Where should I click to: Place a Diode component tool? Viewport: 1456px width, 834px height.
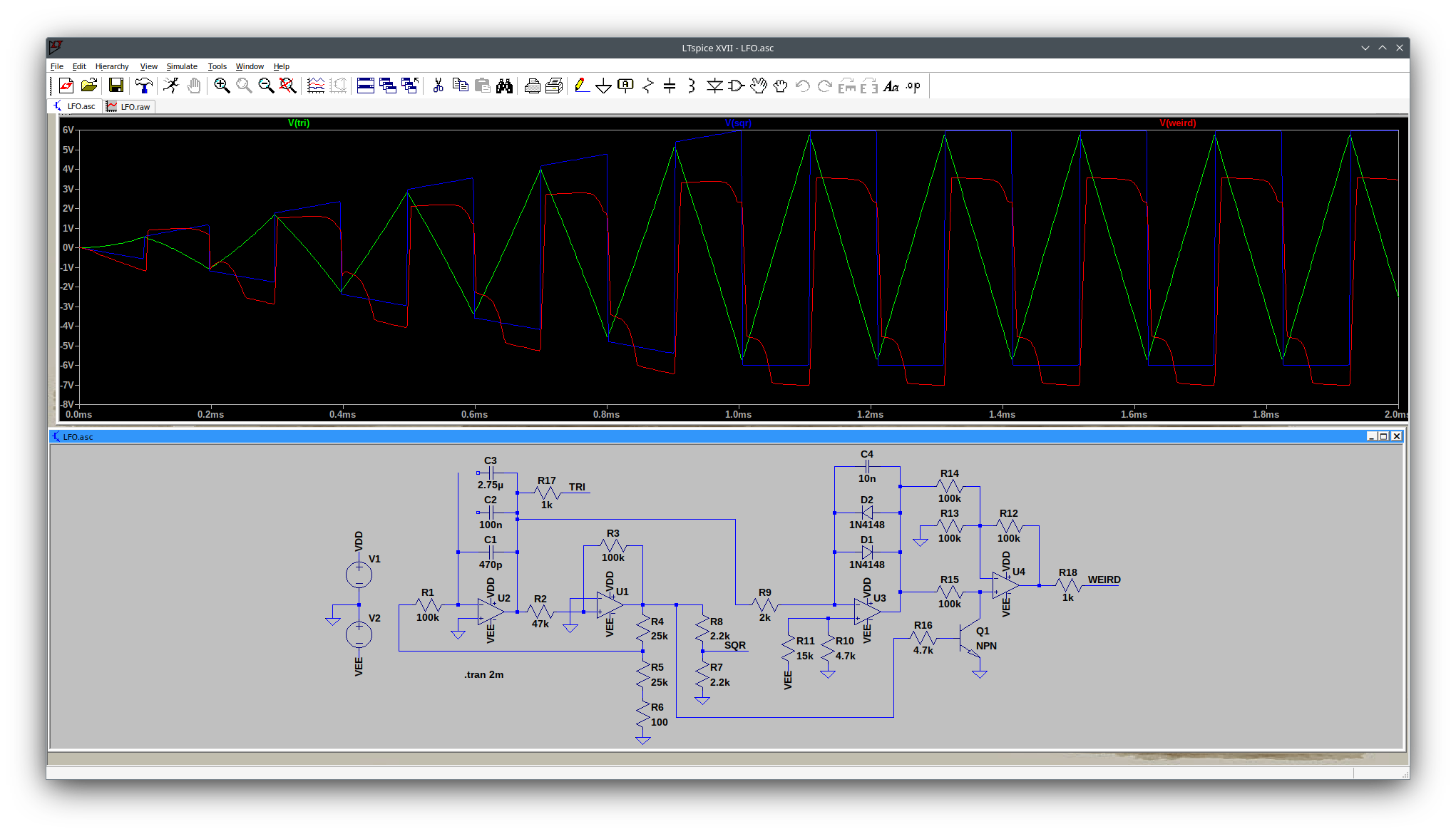pyautogui.click(x=714, y=86)
